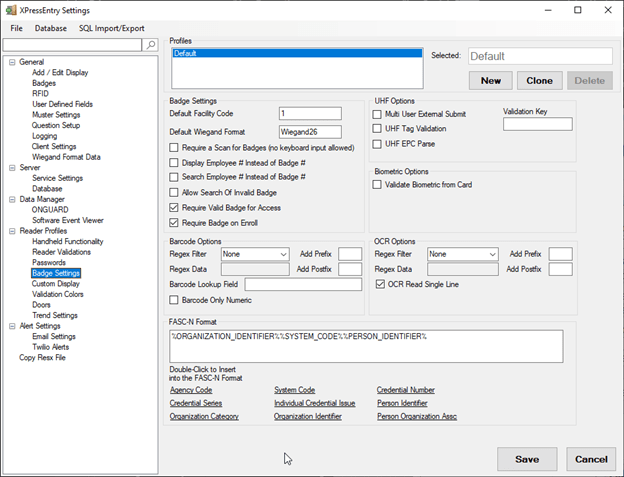Click the Default Facility Code field

pyautogui.click(x=310, y=114)
